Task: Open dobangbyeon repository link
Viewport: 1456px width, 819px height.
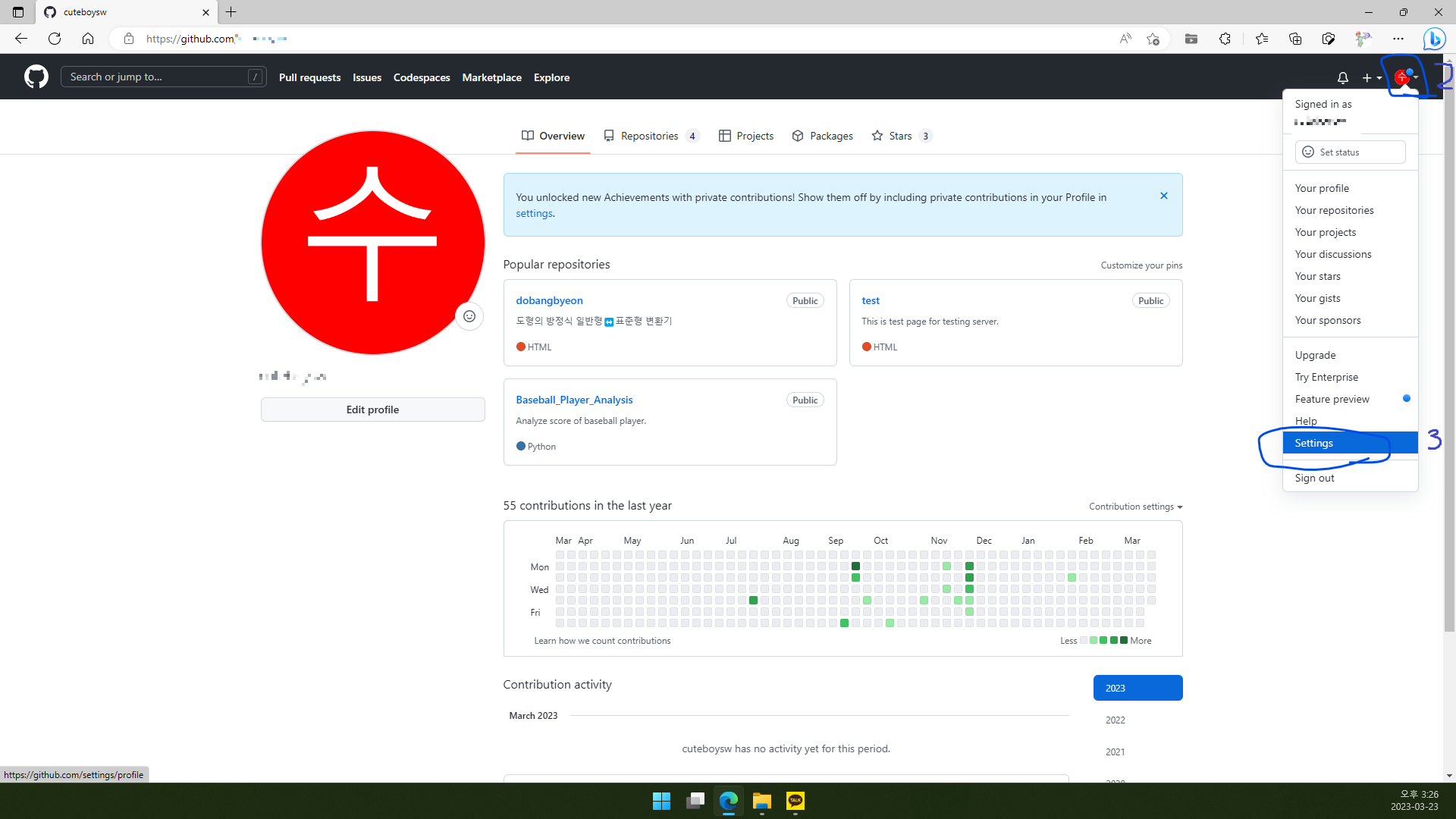Action: (549, 300)
